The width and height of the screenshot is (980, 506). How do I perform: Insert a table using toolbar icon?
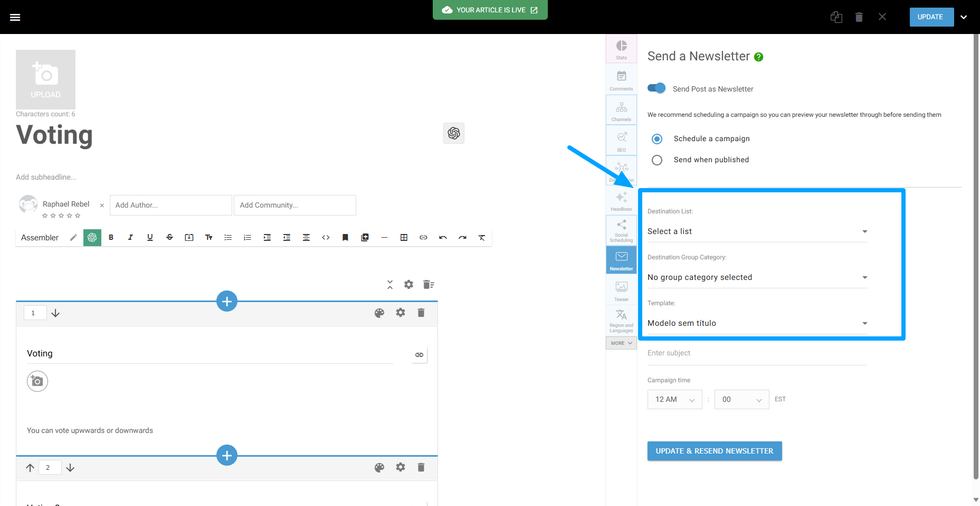point(404,237)
